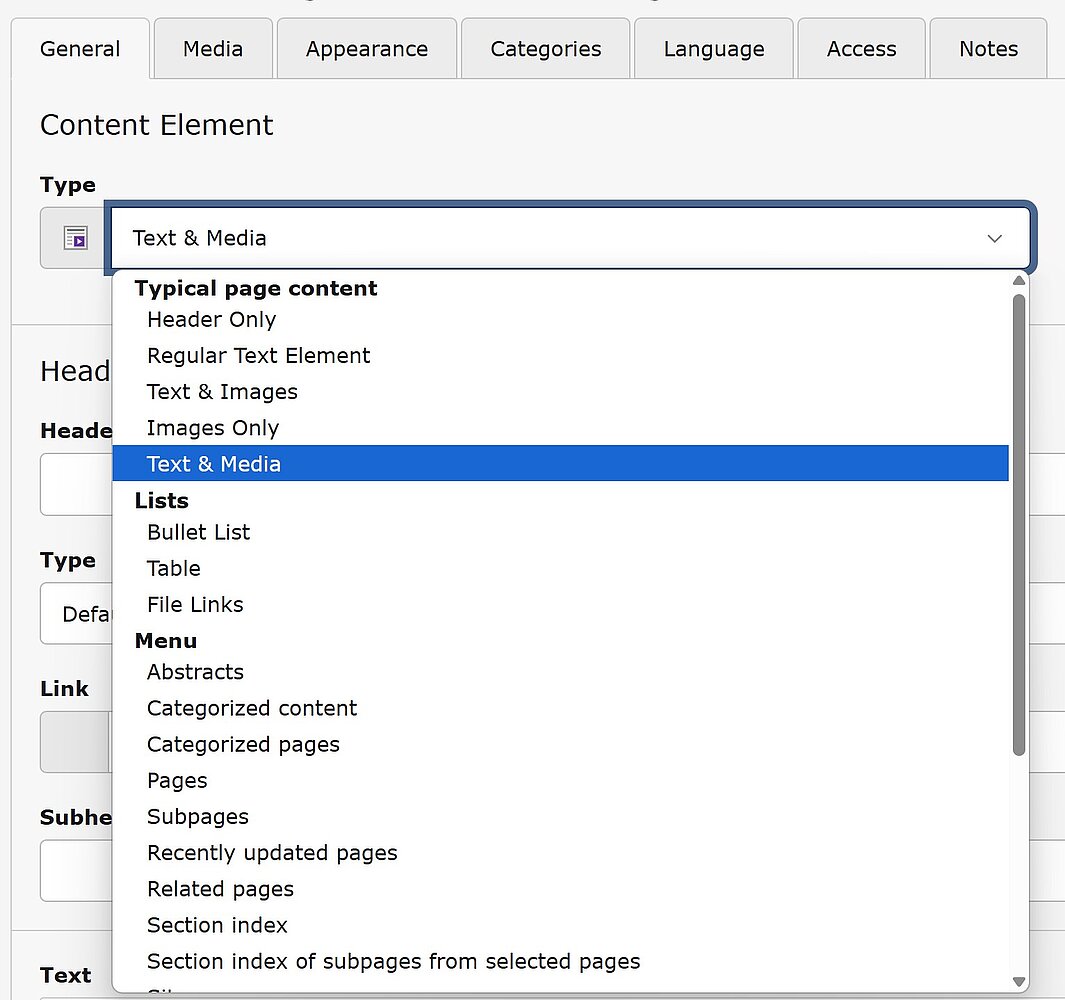Select Recently updated pages menu type

pos(272,853)
